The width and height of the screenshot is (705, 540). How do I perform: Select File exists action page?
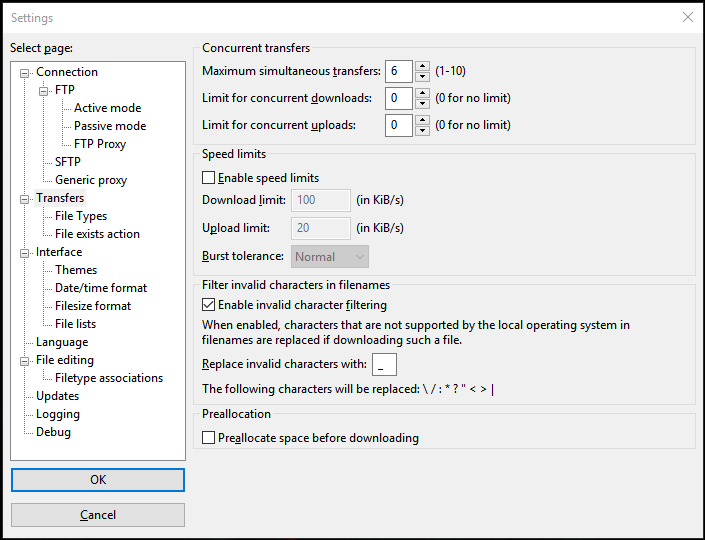click(x=97, y=234)
